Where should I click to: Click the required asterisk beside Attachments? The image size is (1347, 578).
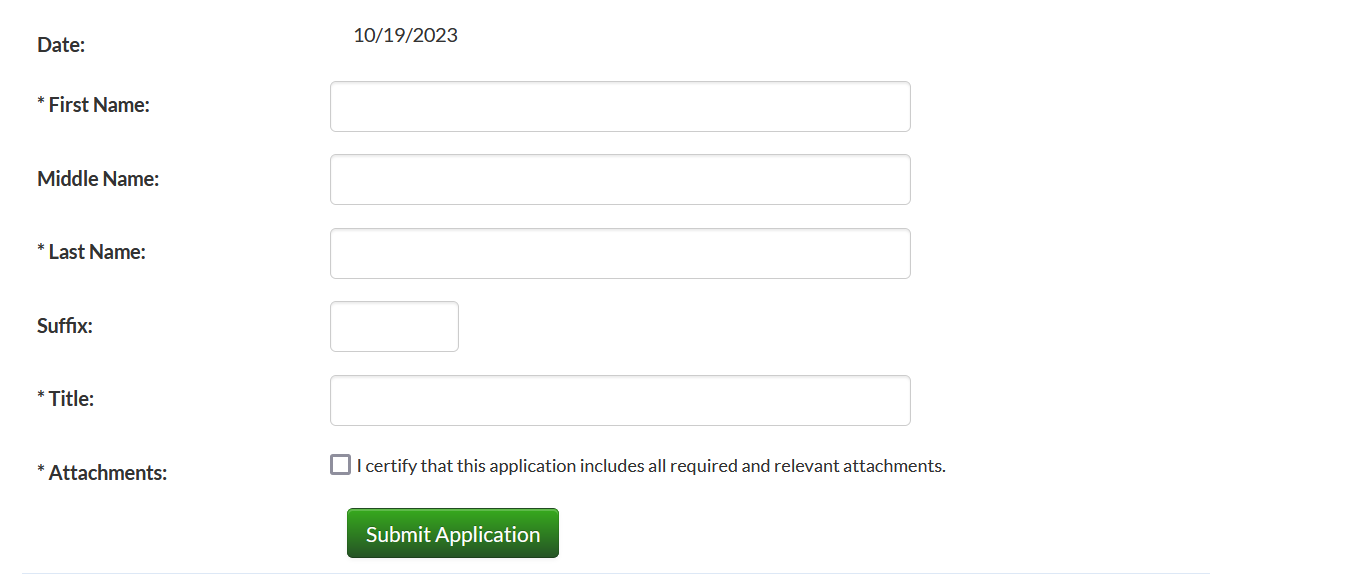click(41, 471)
